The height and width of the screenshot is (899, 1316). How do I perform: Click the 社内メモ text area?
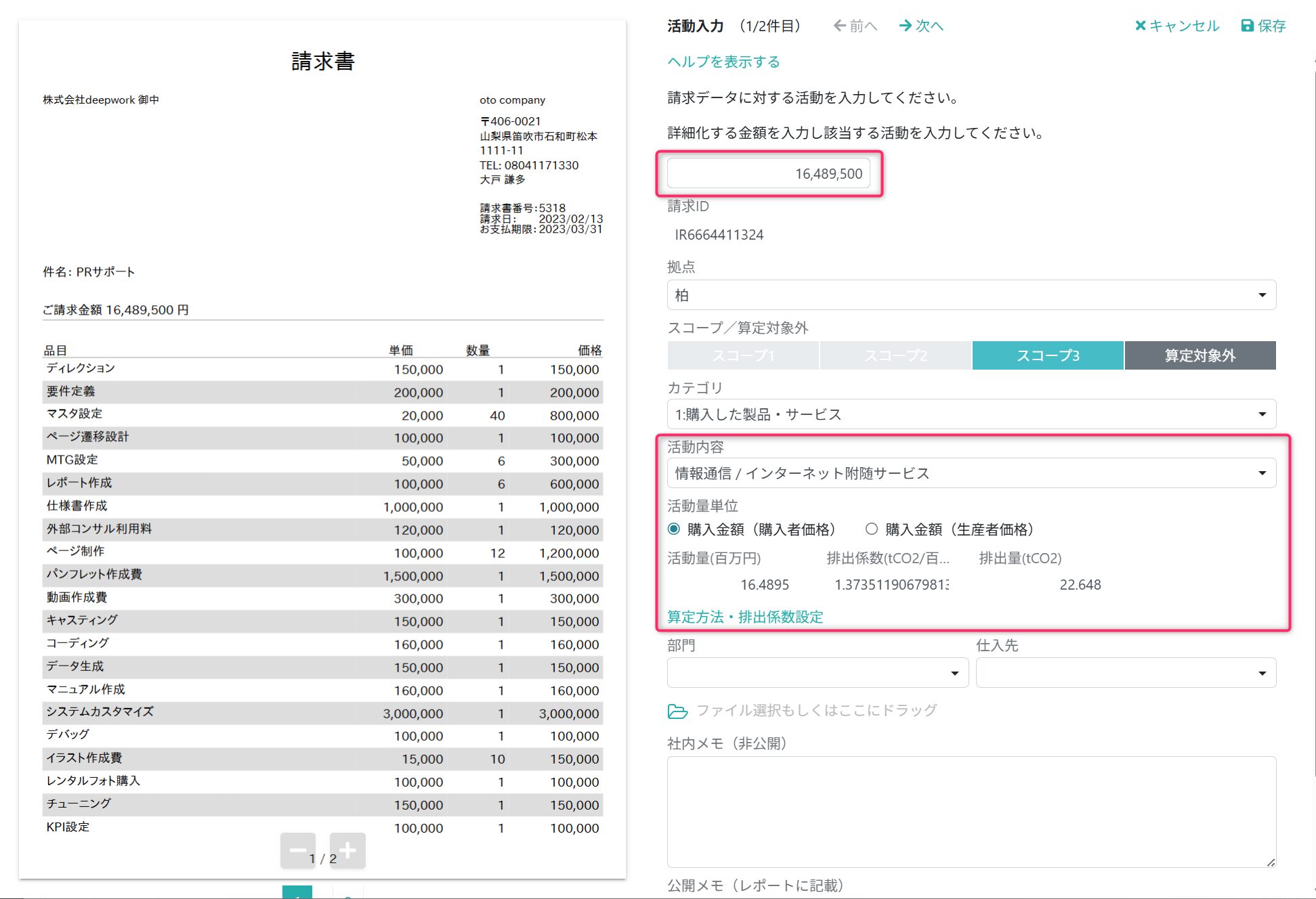971,811
